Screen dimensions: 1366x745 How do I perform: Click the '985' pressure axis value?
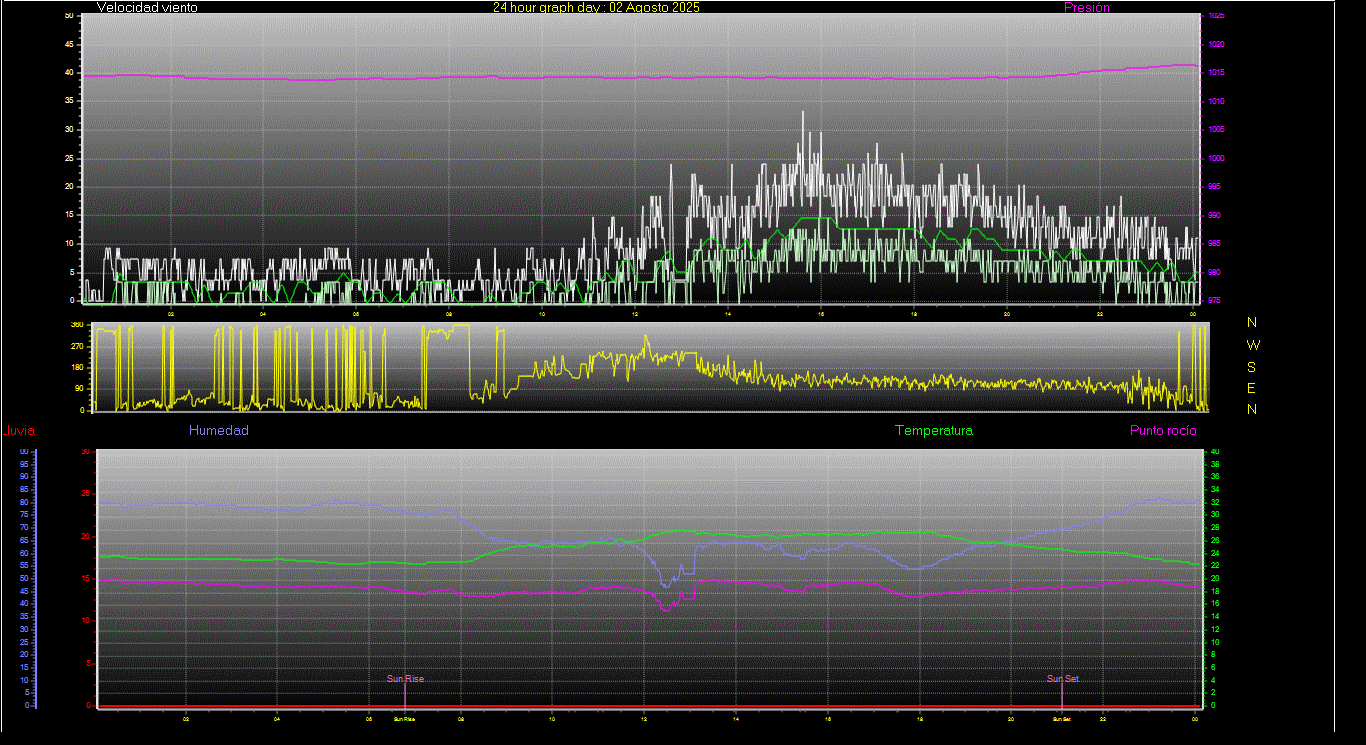pyautogui.click(x=1215, y=243)
